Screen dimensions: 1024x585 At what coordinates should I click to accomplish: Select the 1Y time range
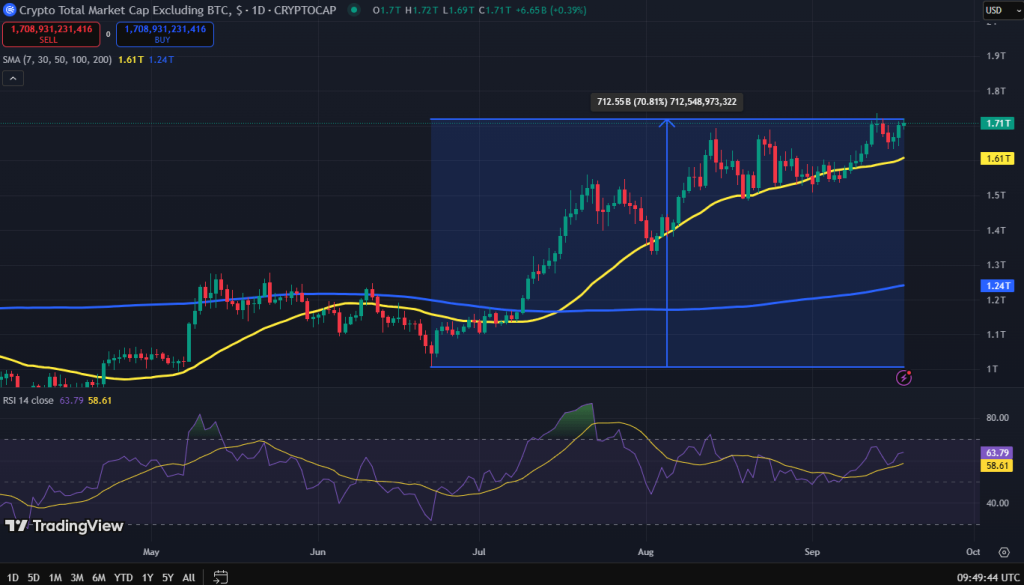148,577
